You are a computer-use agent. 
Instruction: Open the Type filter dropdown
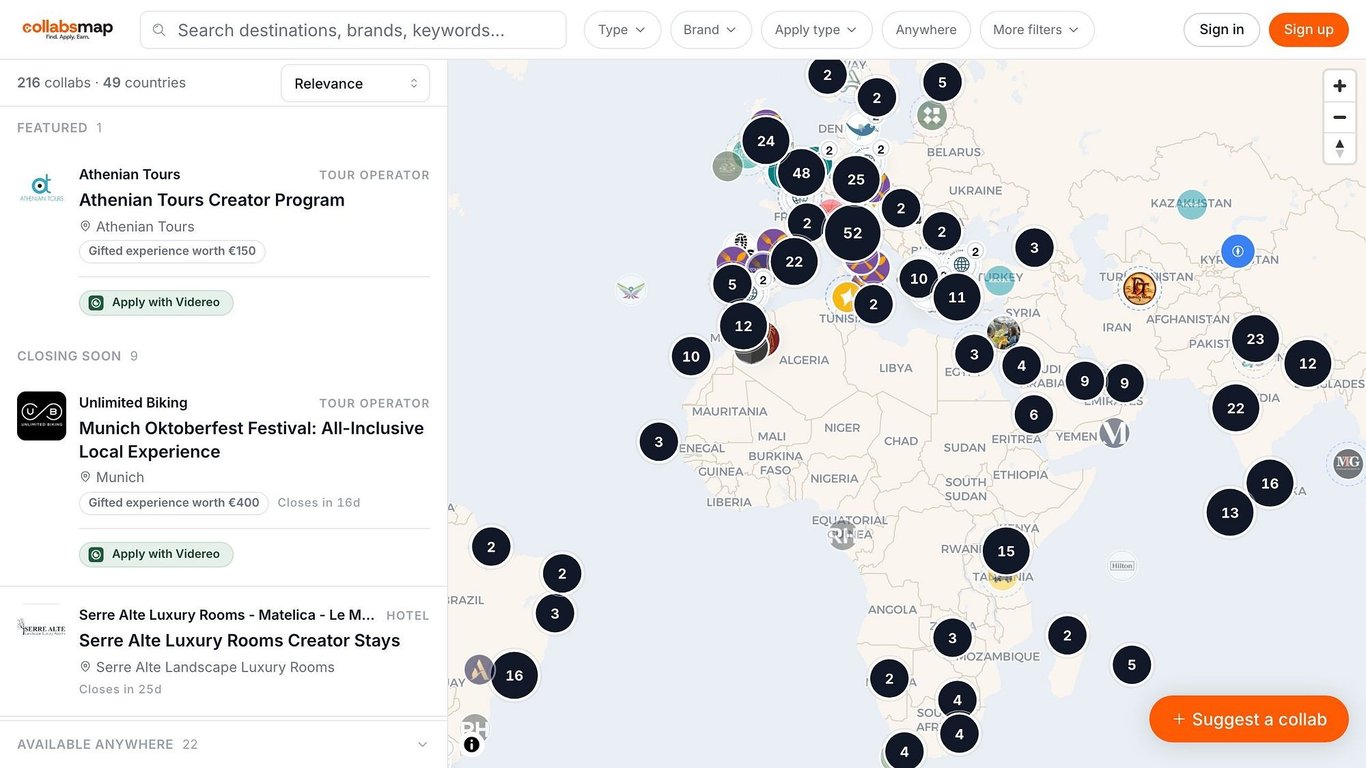click(x=622, y=30)
